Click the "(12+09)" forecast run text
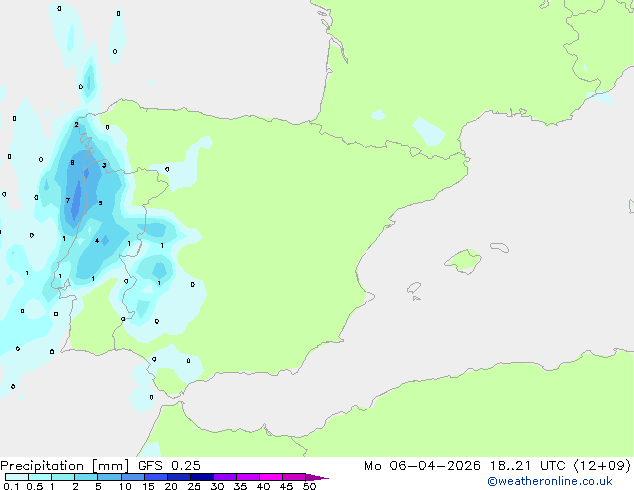634x490 pixels. (602, 466)
